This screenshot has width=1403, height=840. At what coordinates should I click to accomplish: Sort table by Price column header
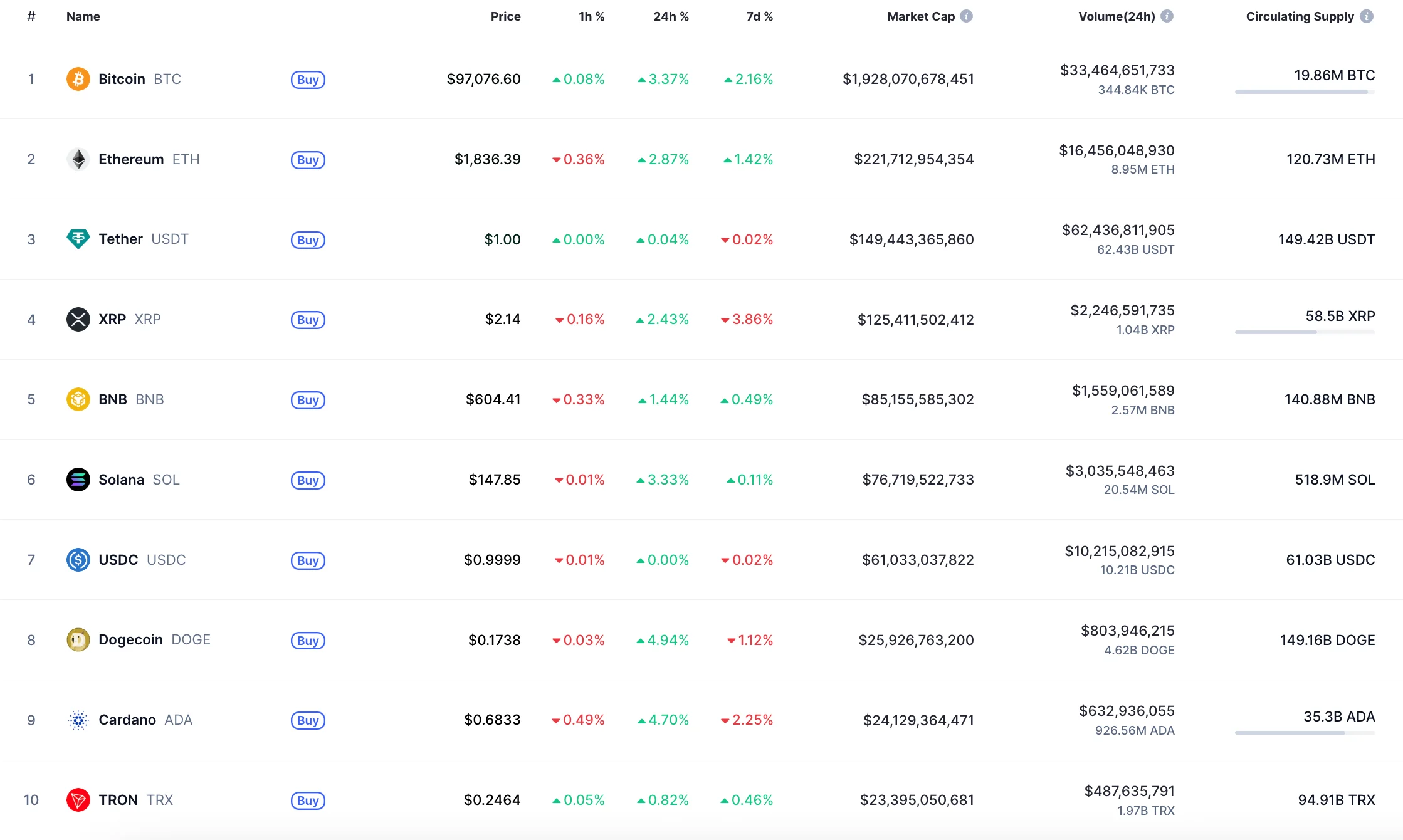click(x=505, y=16)
